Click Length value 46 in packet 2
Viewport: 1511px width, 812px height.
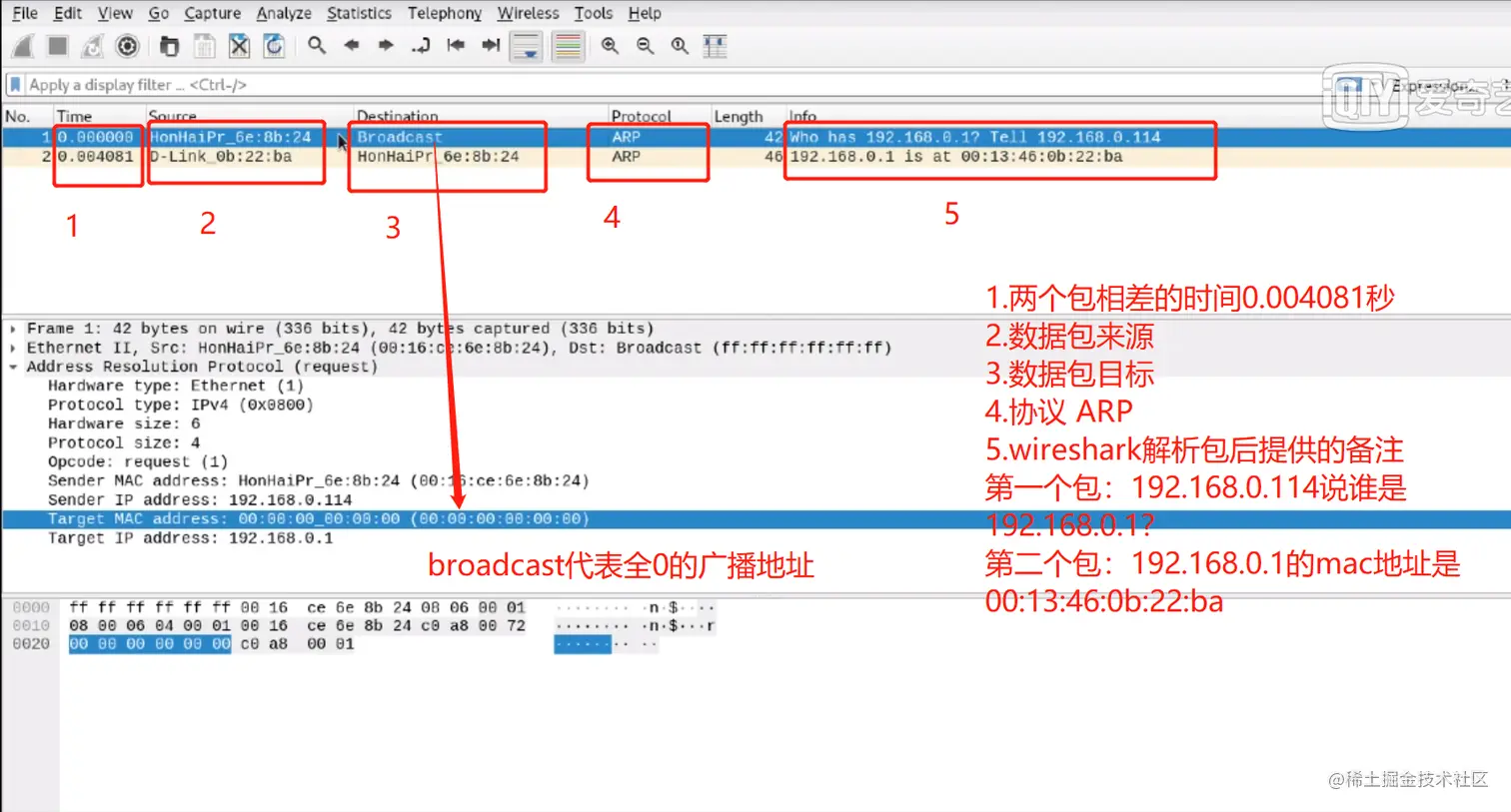tap(773, 157)
